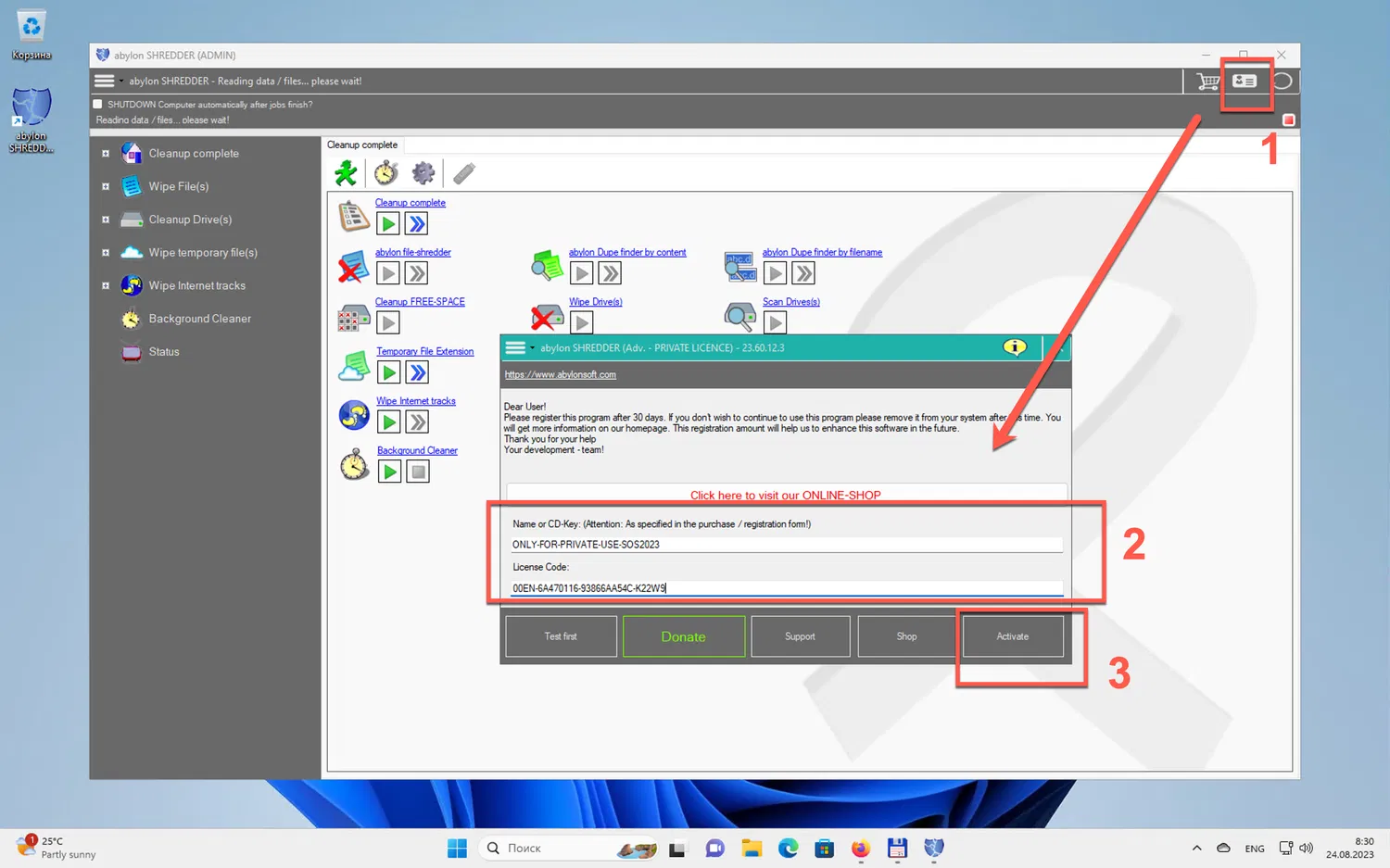Expand the Wipe File(s) tree node

(x=106, y=186)
